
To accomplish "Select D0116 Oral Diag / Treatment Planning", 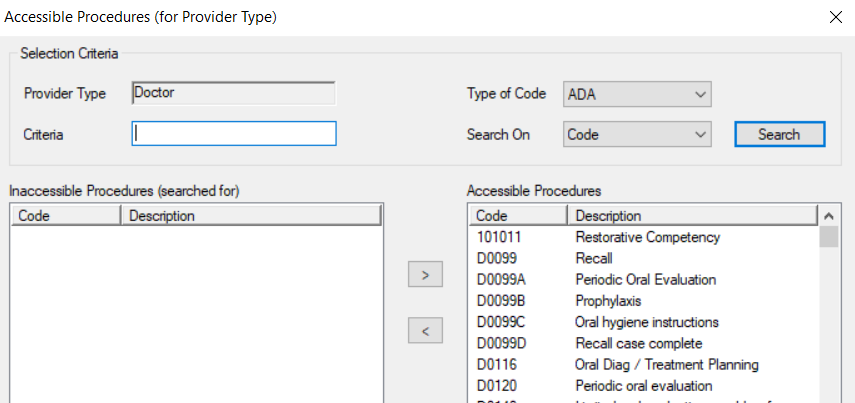I will click(x=666, y=365).
